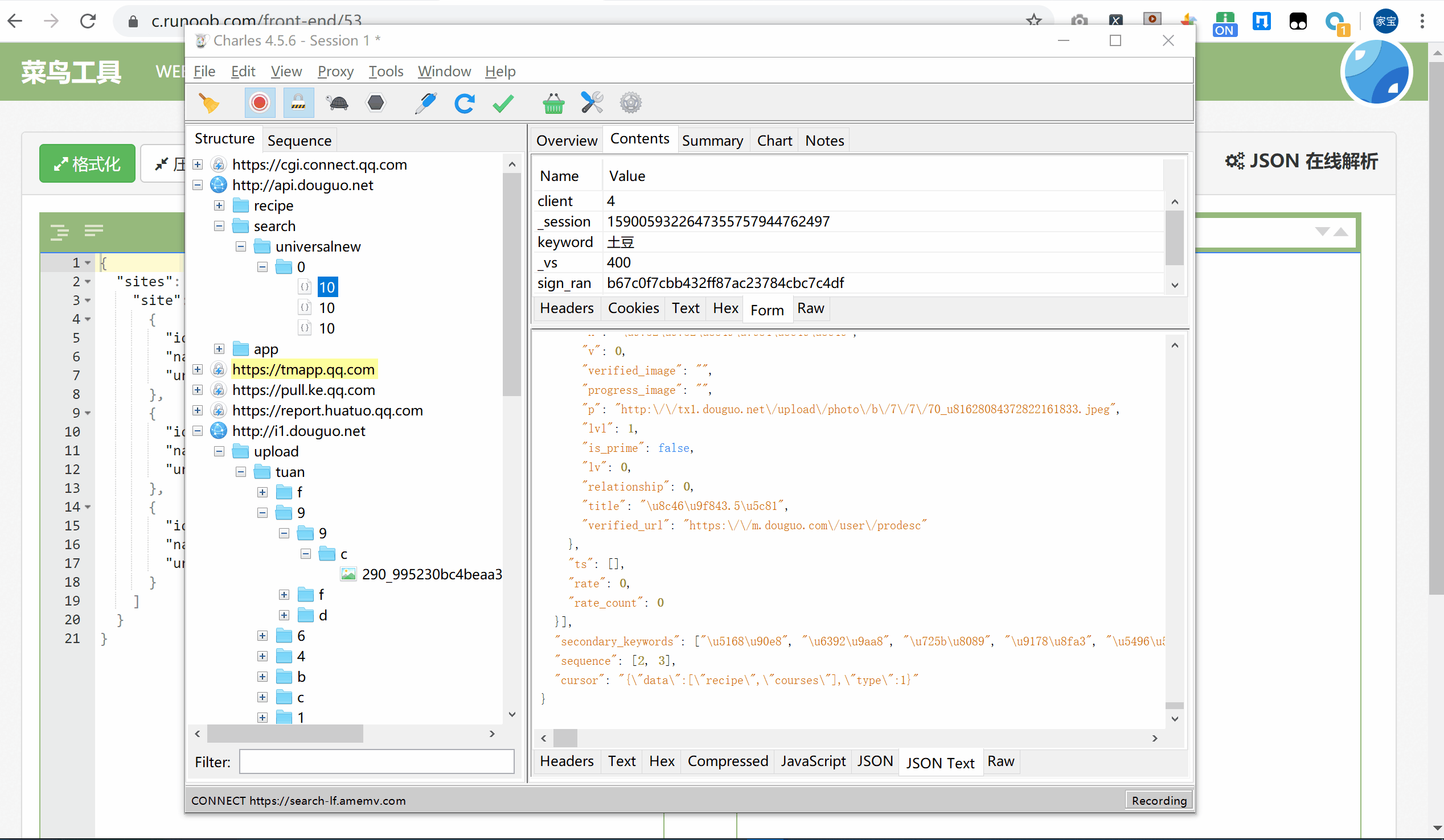Screen dimensions: 1444x840
Task: Click the blue Repeat request icon
Action: tap(464, 104)
